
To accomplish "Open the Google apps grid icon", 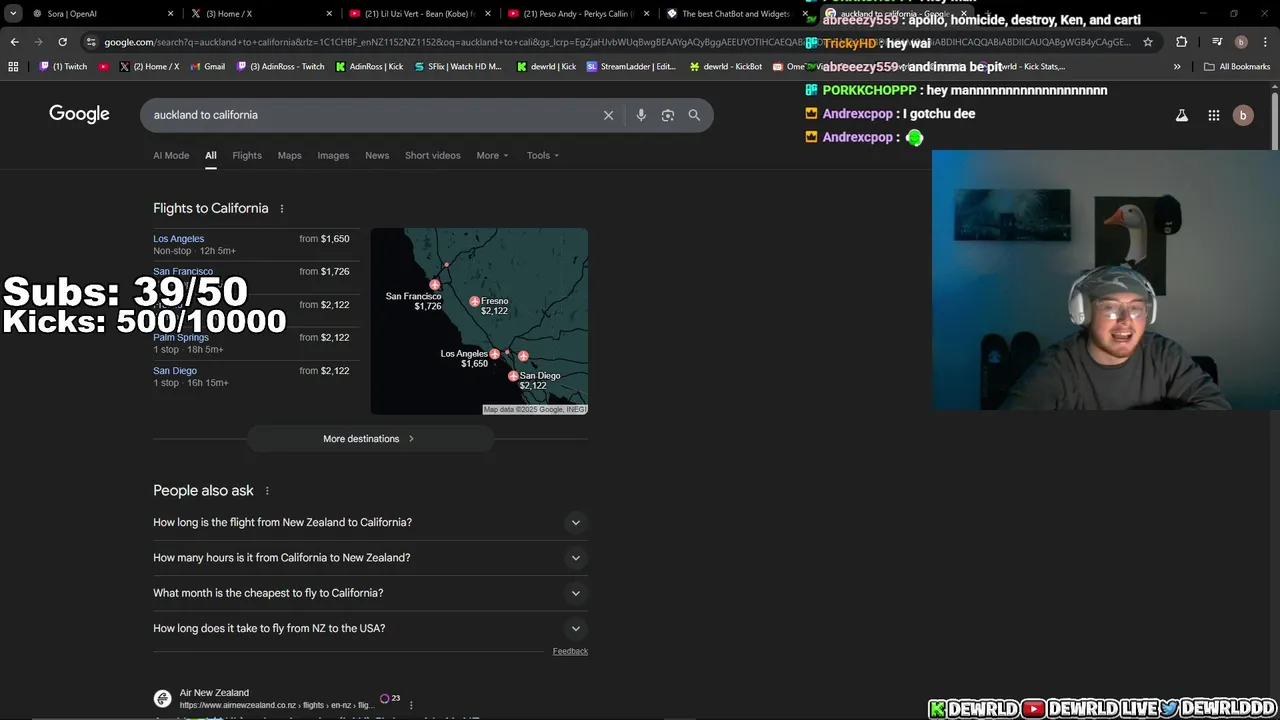I will [x=1214, y=115].
